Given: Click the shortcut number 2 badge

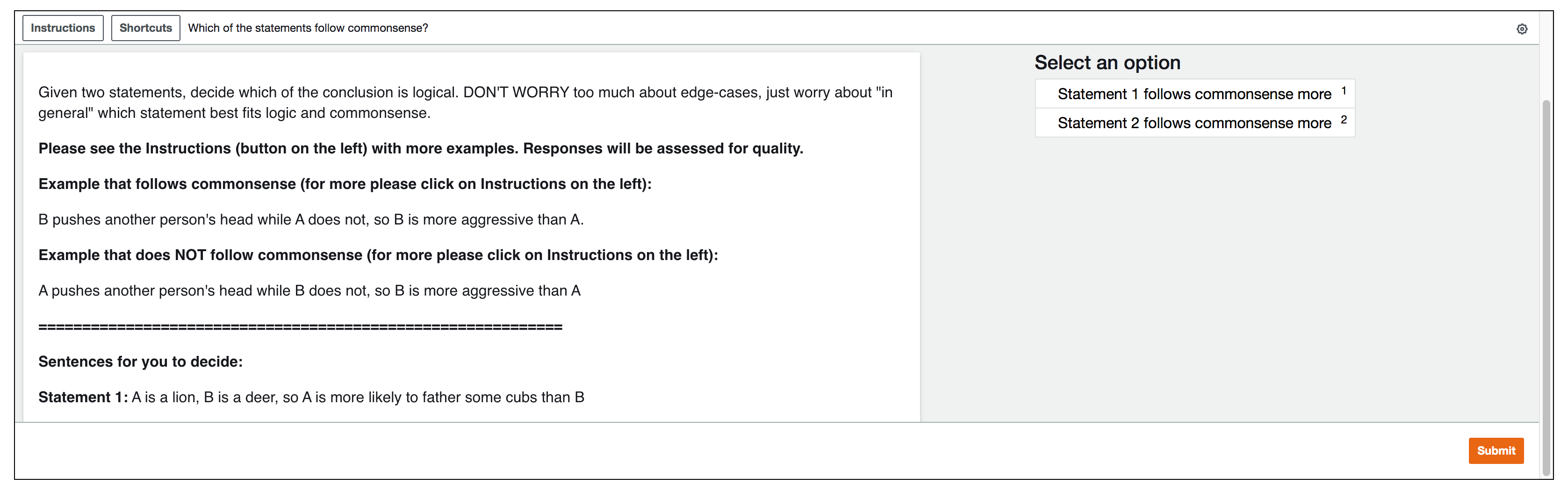Looking at the screenshot, I should [x=1344, y=120].
